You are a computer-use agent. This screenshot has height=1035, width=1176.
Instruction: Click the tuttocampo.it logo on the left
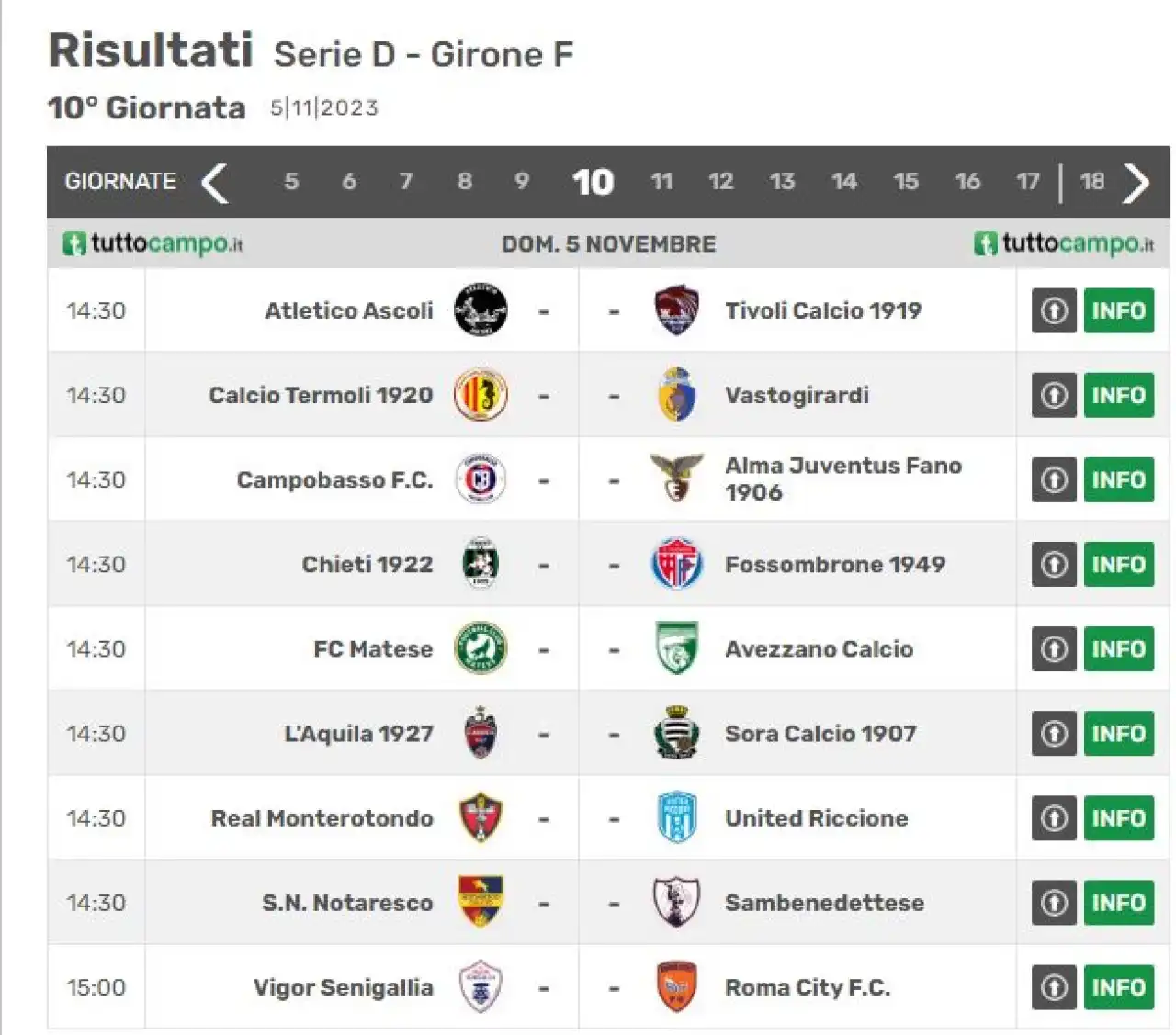(x=153, y=243)
